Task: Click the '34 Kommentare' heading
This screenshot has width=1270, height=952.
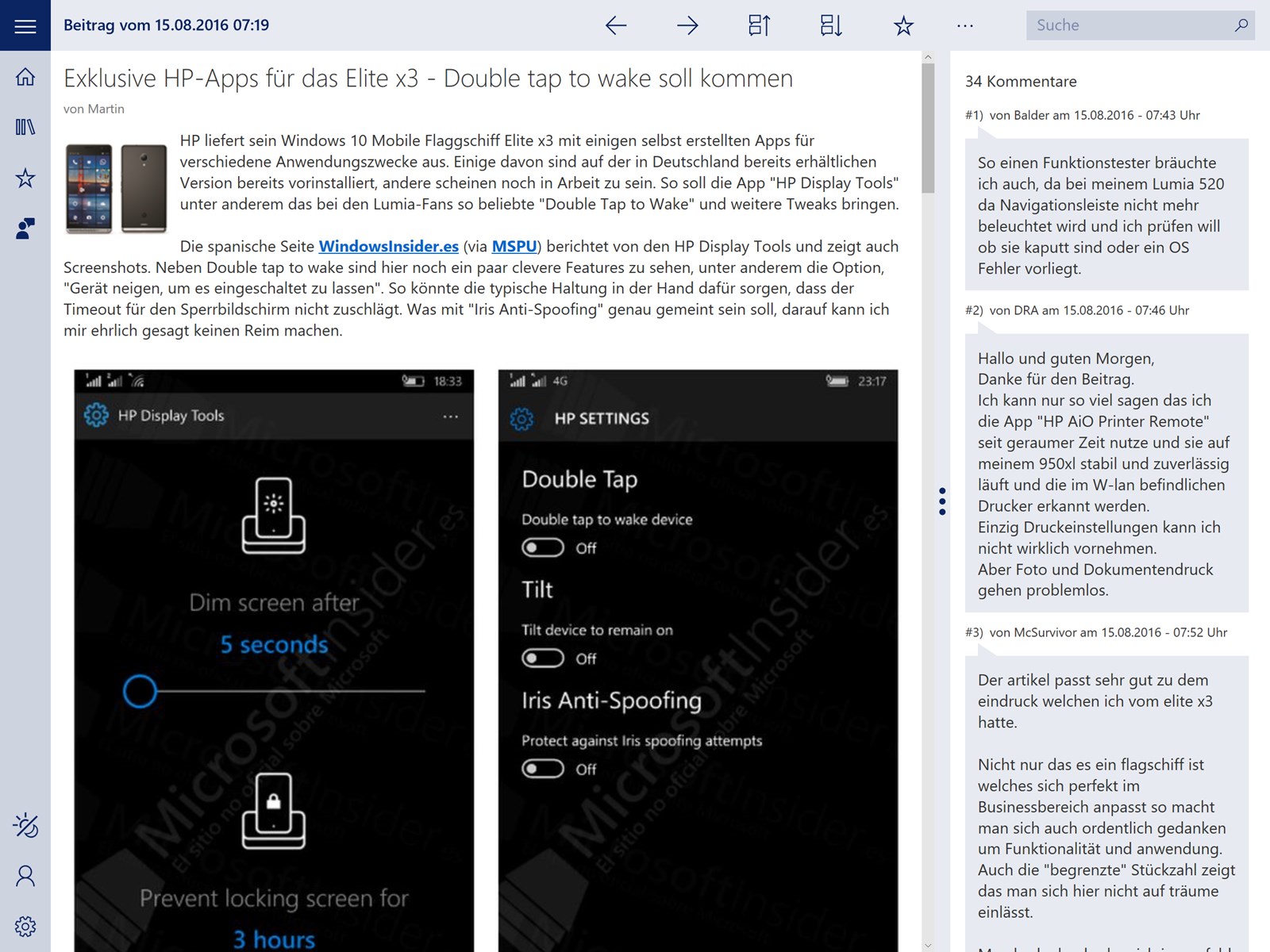Action: click(1021, 82)
